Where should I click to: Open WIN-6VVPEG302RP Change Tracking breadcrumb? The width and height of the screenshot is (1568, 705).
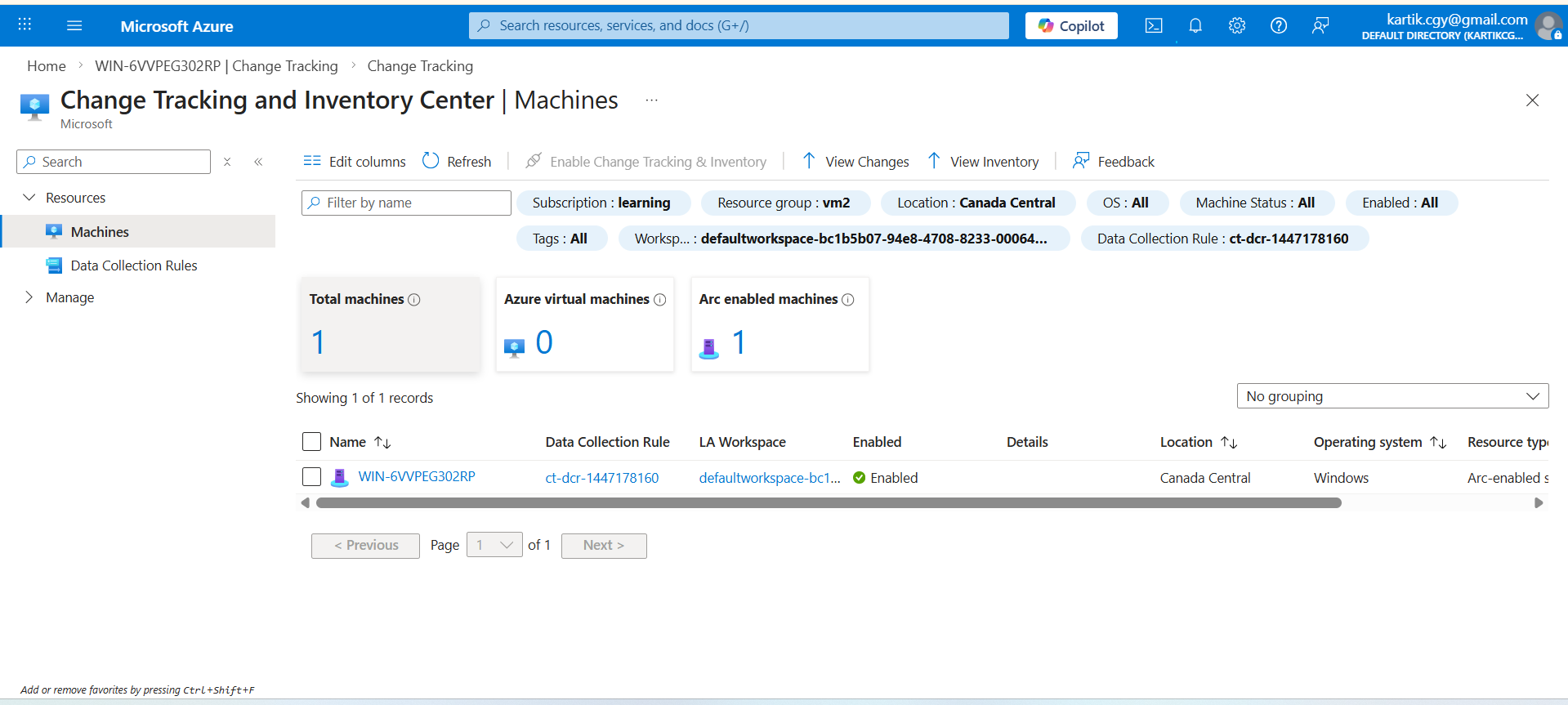(217, 66)
